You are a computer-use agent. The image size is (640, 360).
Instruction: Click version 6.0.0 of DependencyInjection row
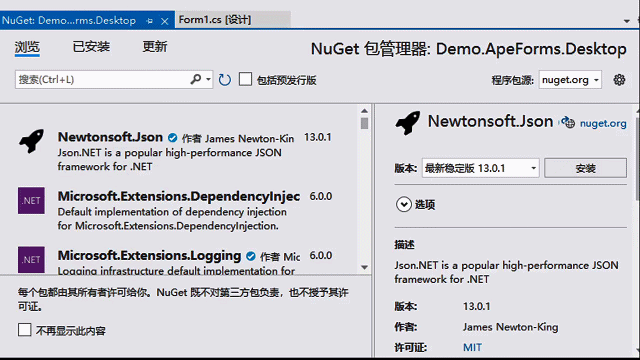point(321,196)
